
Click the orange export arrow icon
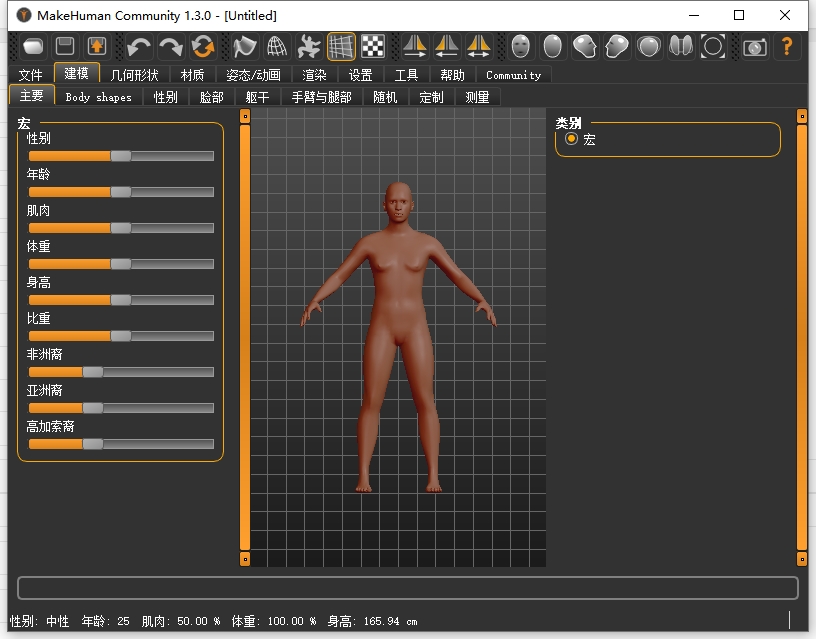tap(97, 46)
